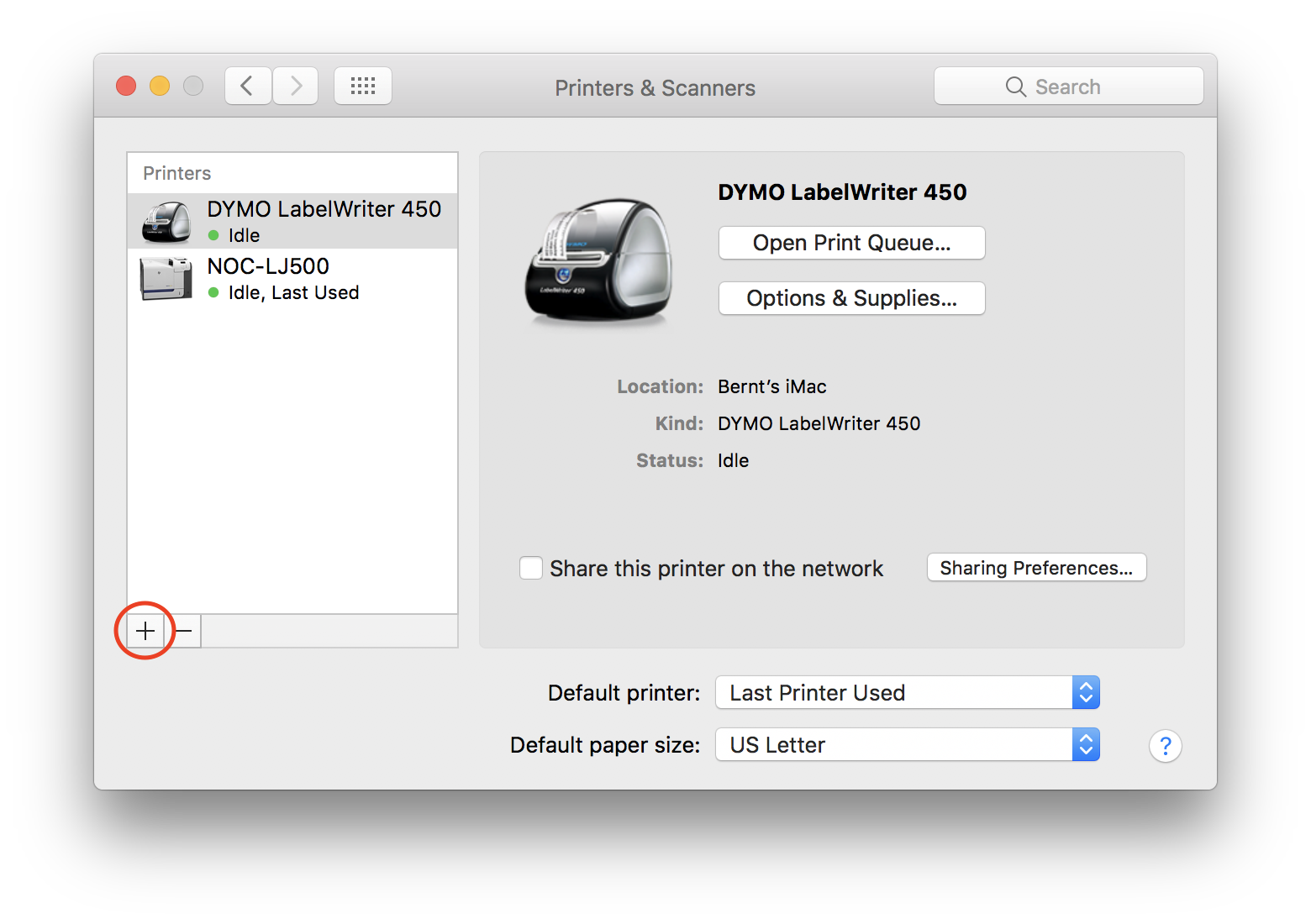Click the Default paper size label
This screenshot has height=924, width=1311.
click(x=605, y=745)
